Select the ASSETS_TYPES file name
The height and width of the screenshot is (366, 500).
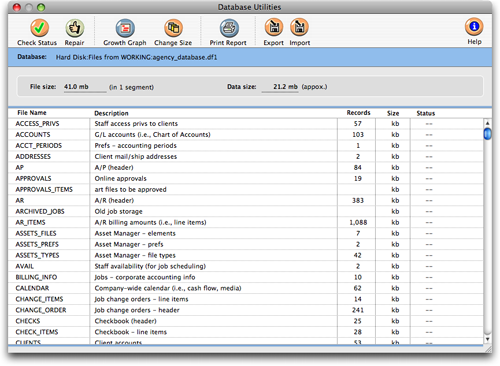(37, 255)
